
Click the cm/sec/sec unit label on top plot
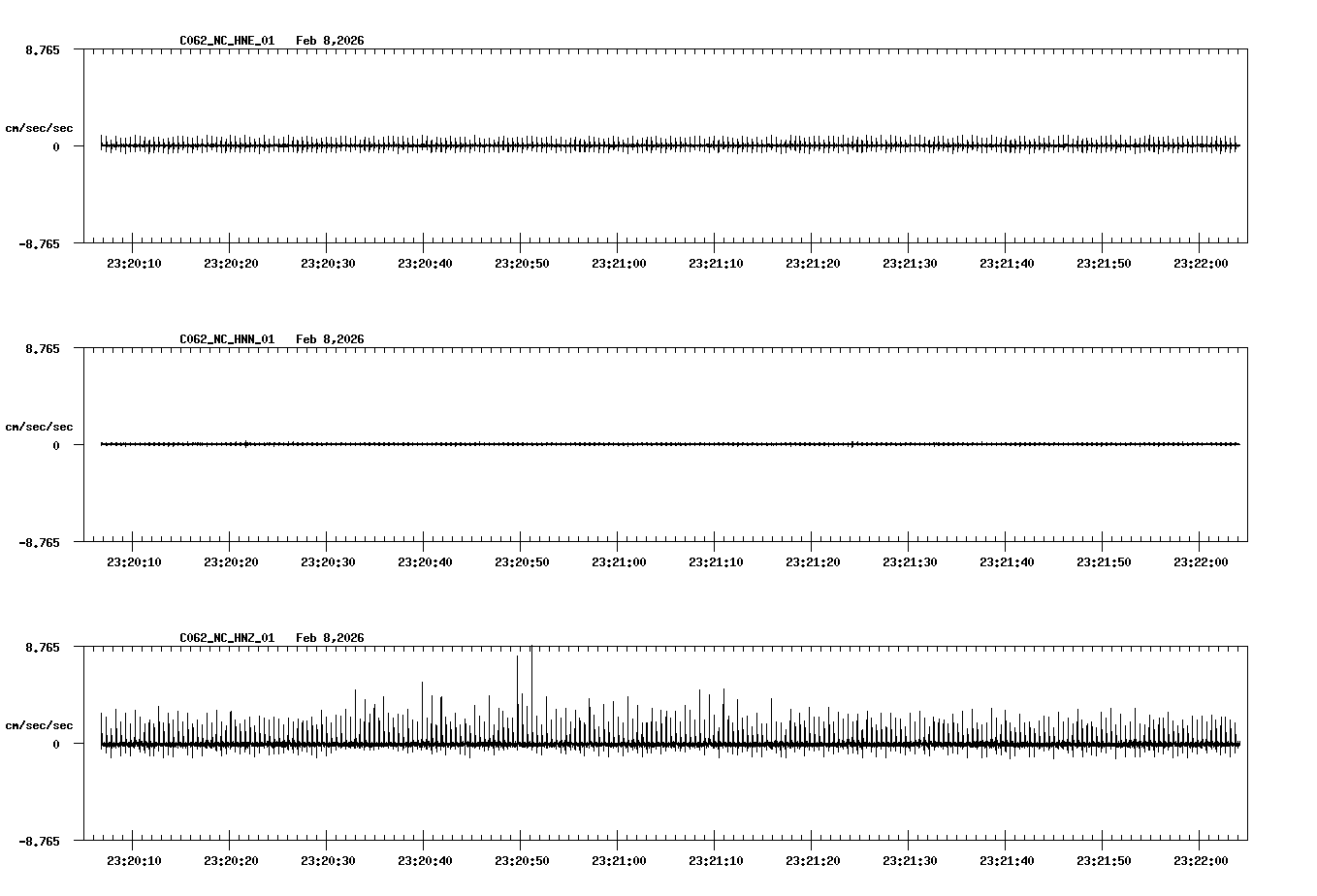[x=40, y=127]
